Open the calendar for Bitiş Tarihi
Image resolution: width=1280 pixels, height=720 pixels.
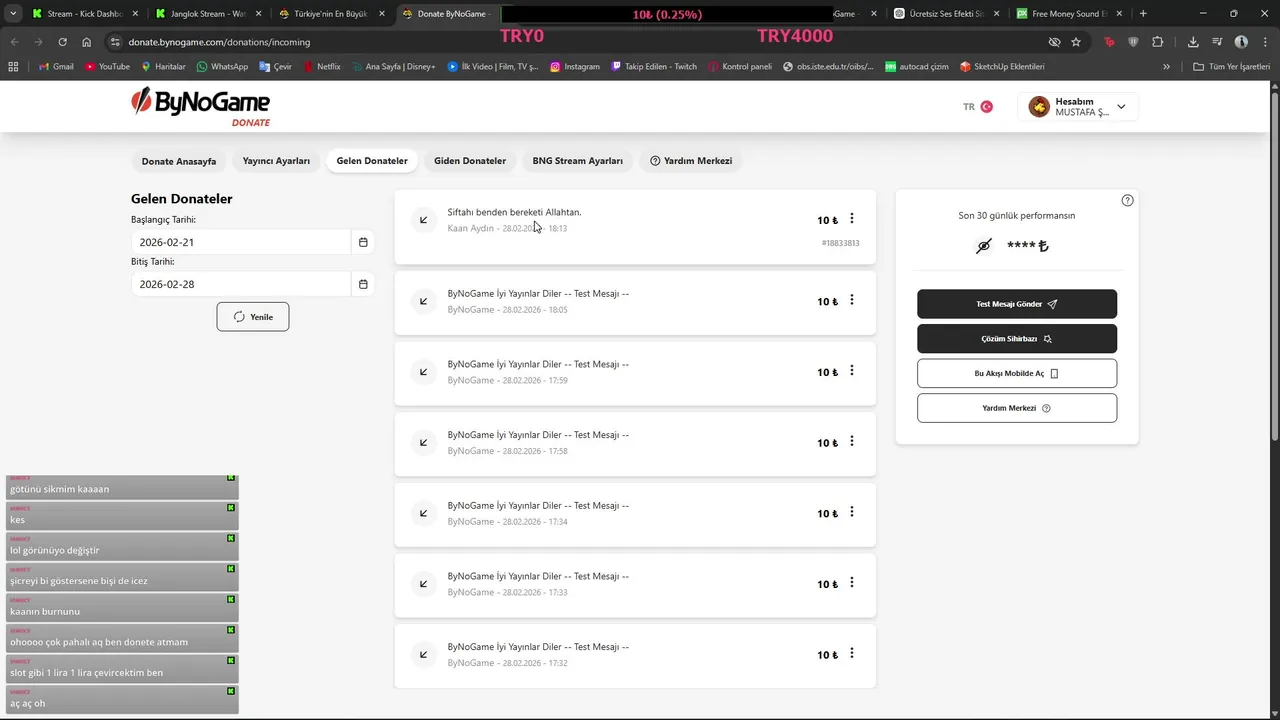(x=363, y=284)
